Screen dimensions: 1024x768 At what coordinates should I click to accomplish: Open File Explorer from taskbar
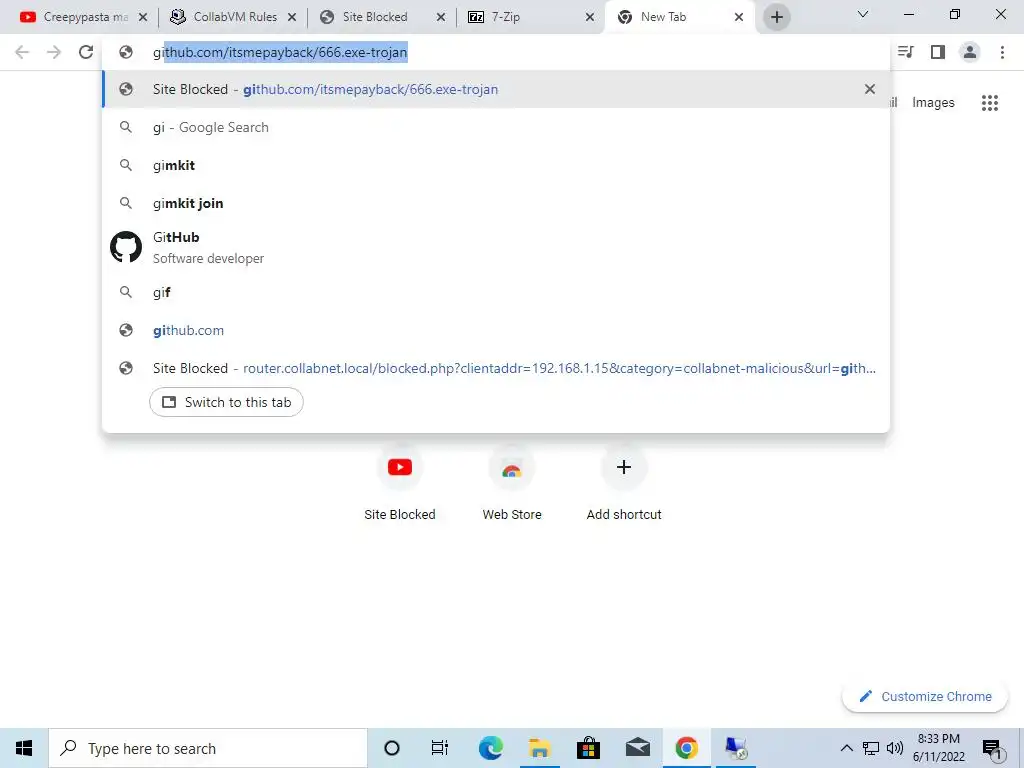[539, 748]
